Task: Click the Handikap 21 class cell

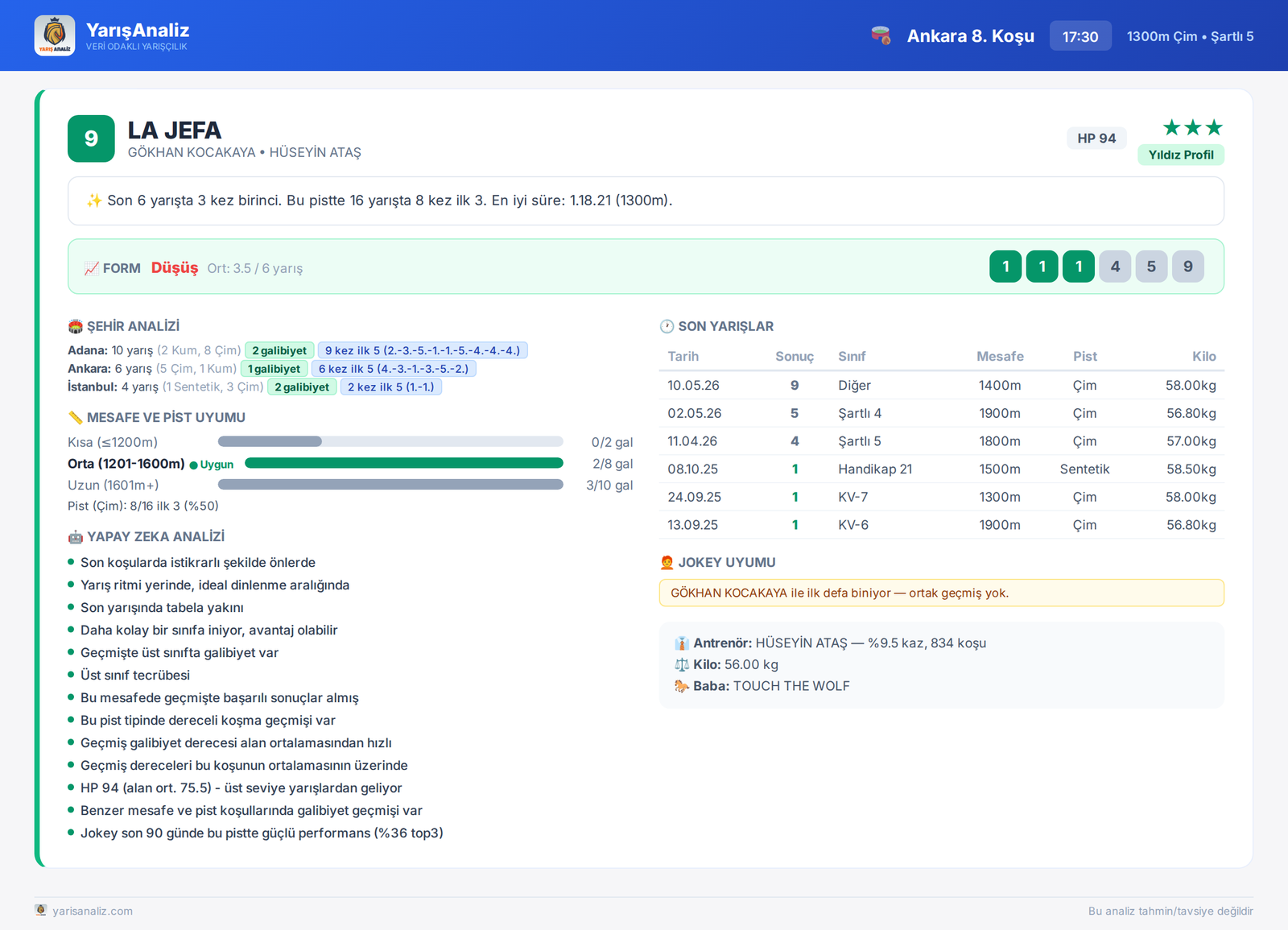Action: pos(875,469)
